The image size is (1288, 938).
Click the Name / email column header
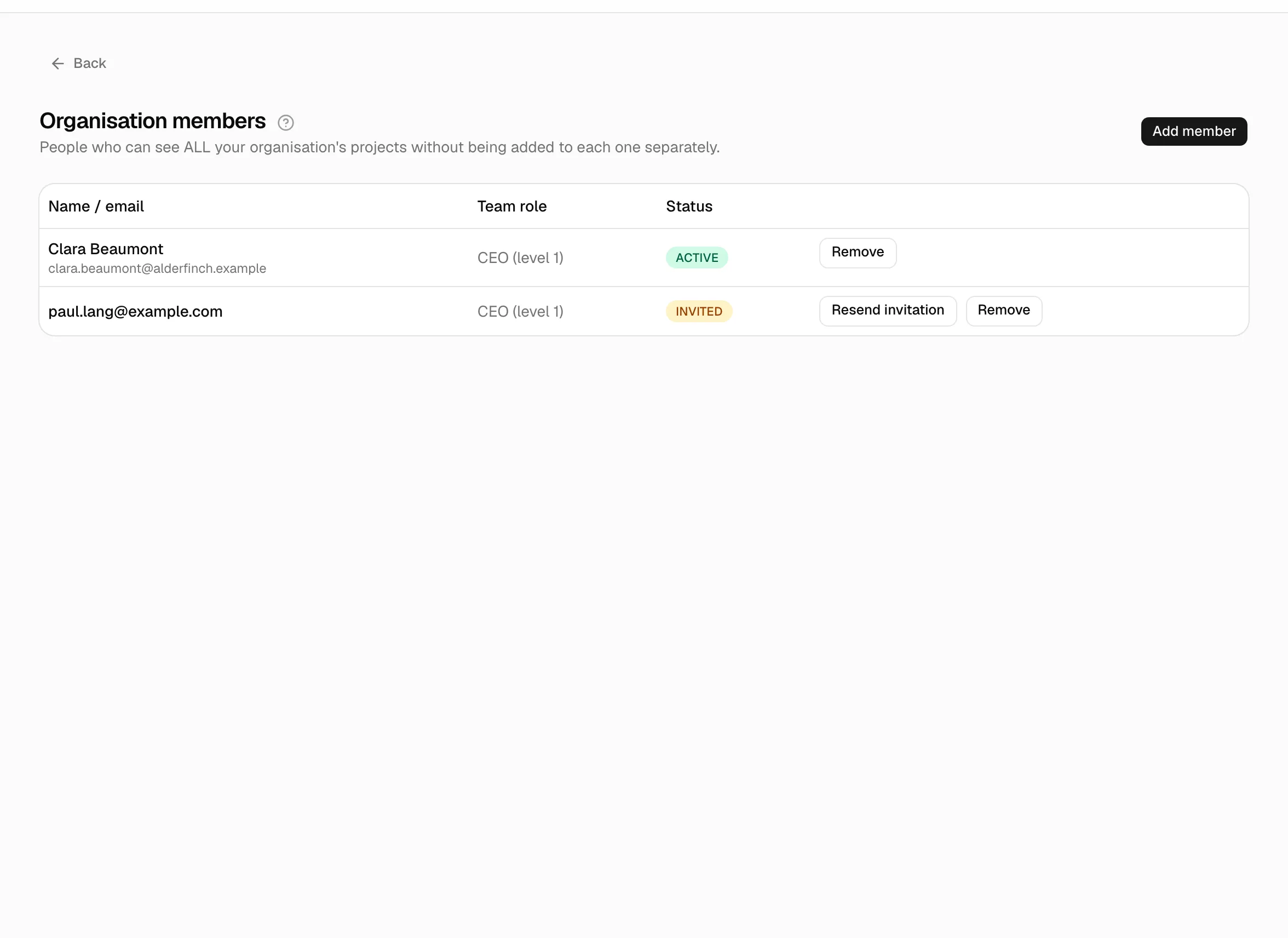tap(96, 207)
